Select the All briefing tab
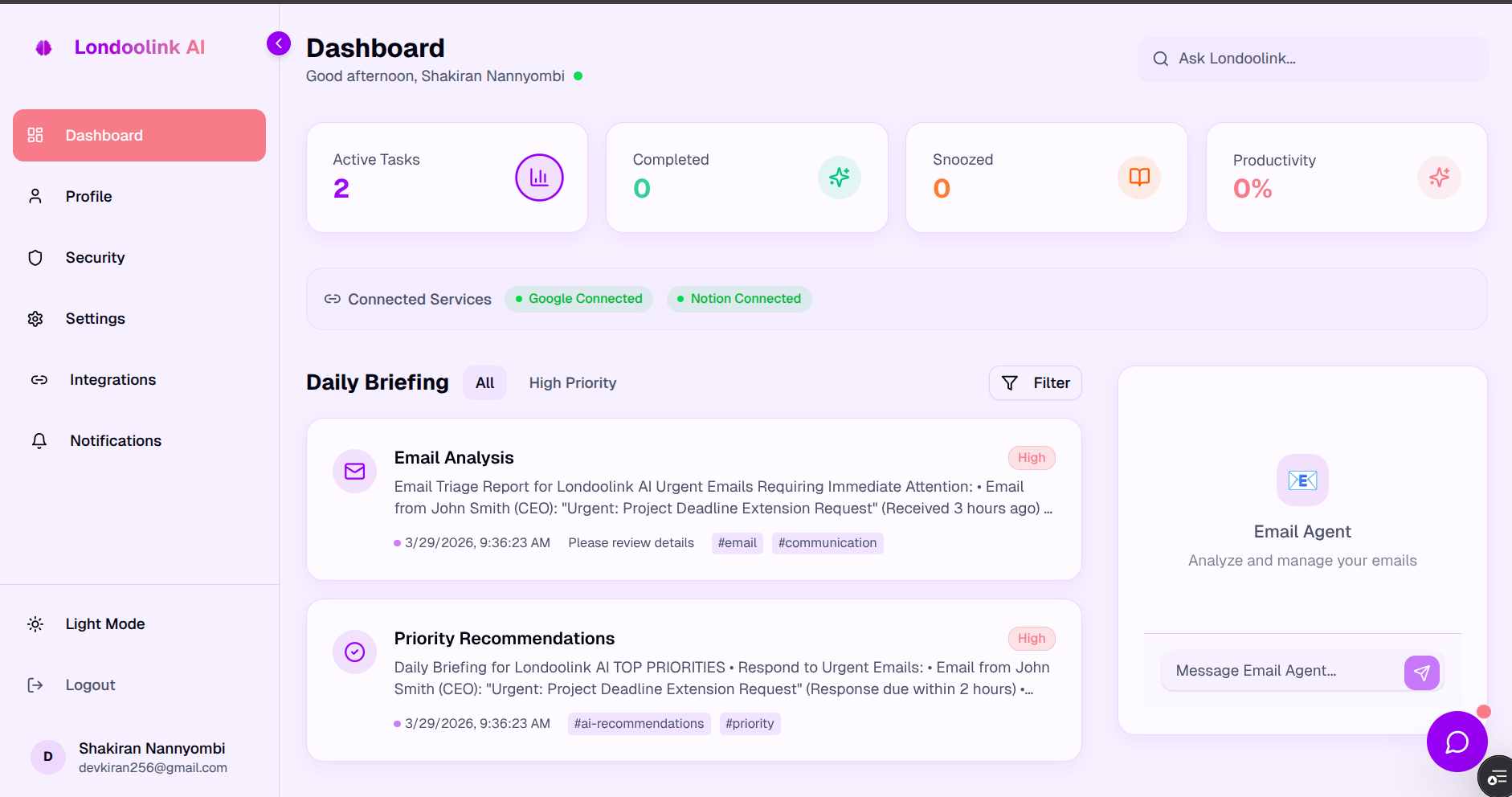The image size is (1512, 797). 484,383
